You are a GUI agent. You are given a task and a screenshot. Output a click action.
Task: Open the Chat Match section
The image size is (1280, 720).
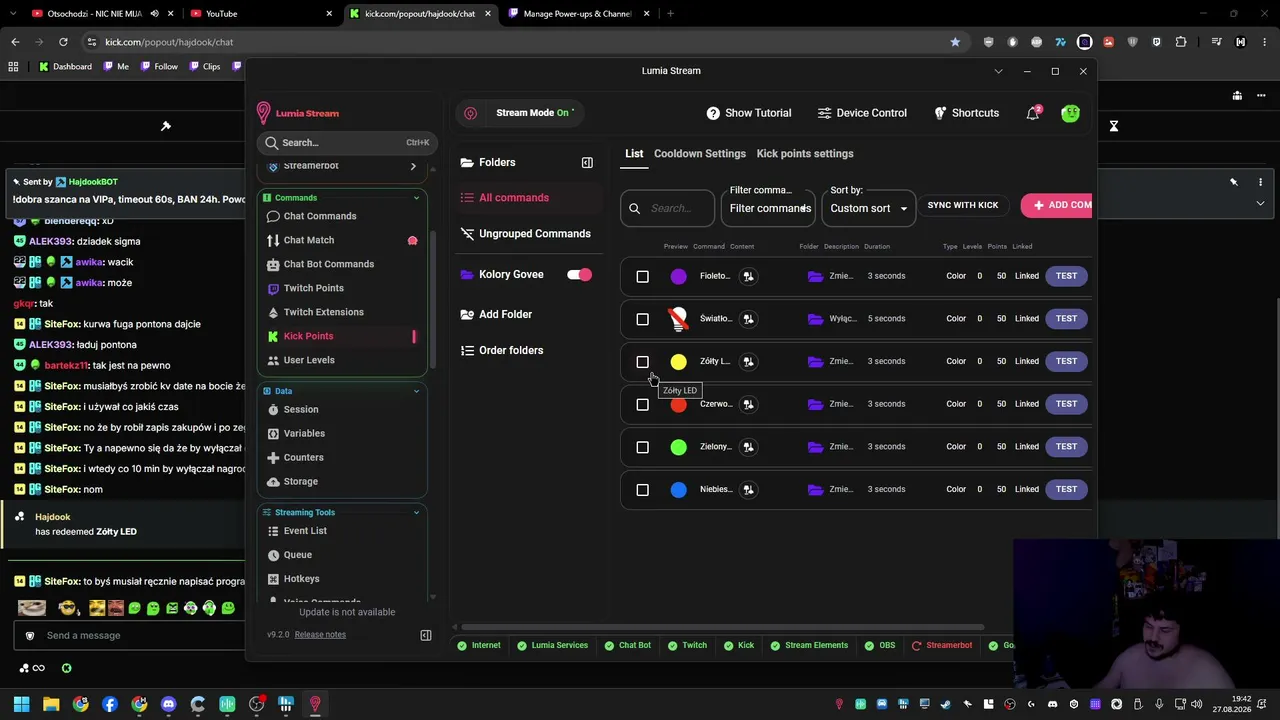(x=308, y=240)
